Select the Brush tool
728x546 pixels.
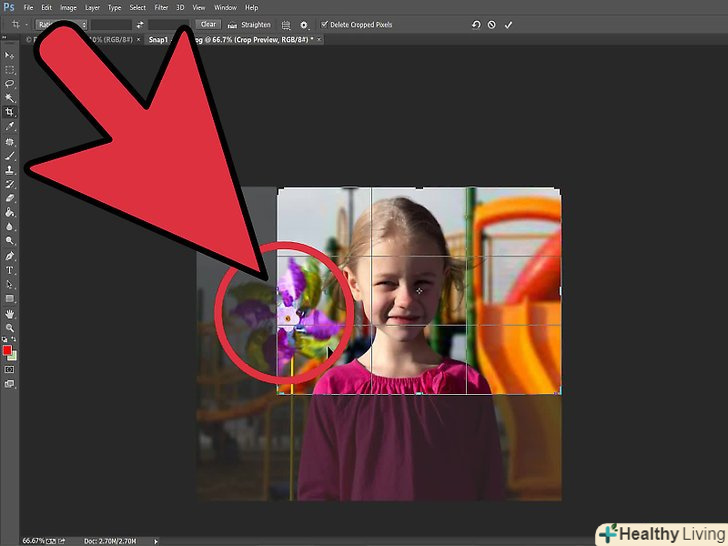[x=10, y=156]
